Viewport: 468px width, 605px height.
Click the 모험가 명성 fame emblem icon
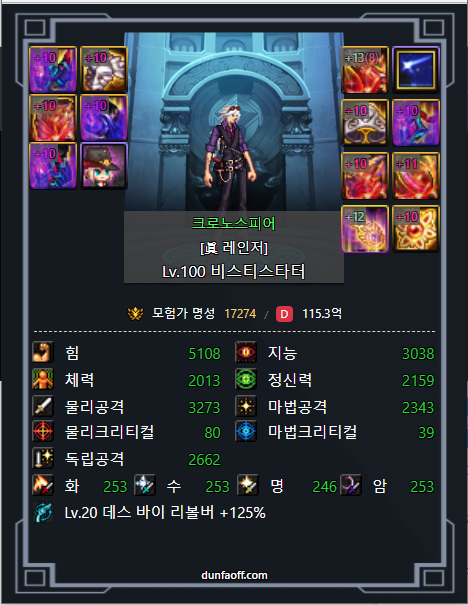(x=135, y=314)
